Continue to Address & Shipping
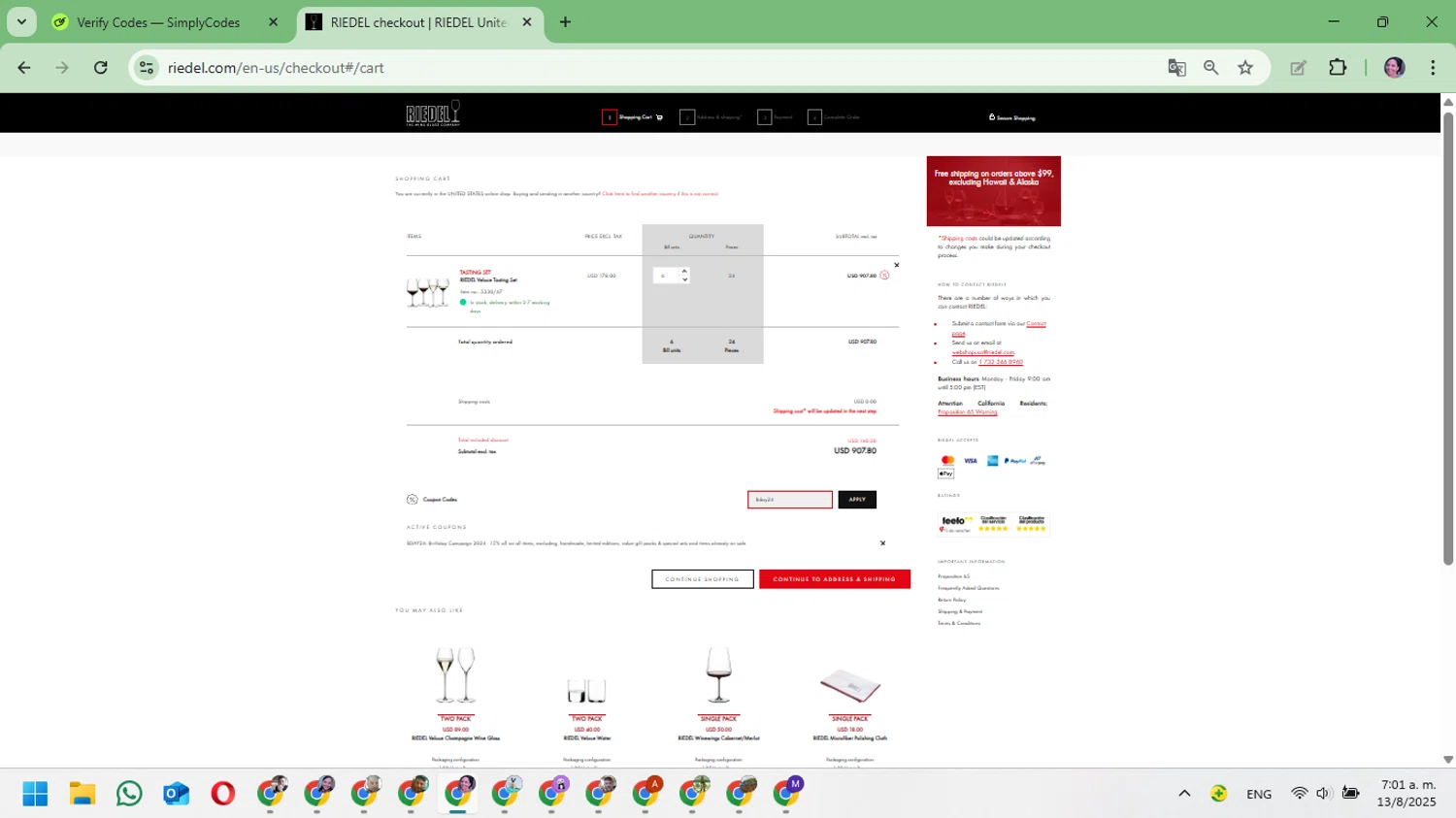The image size is (1456, 818). (x=835, y=579)
